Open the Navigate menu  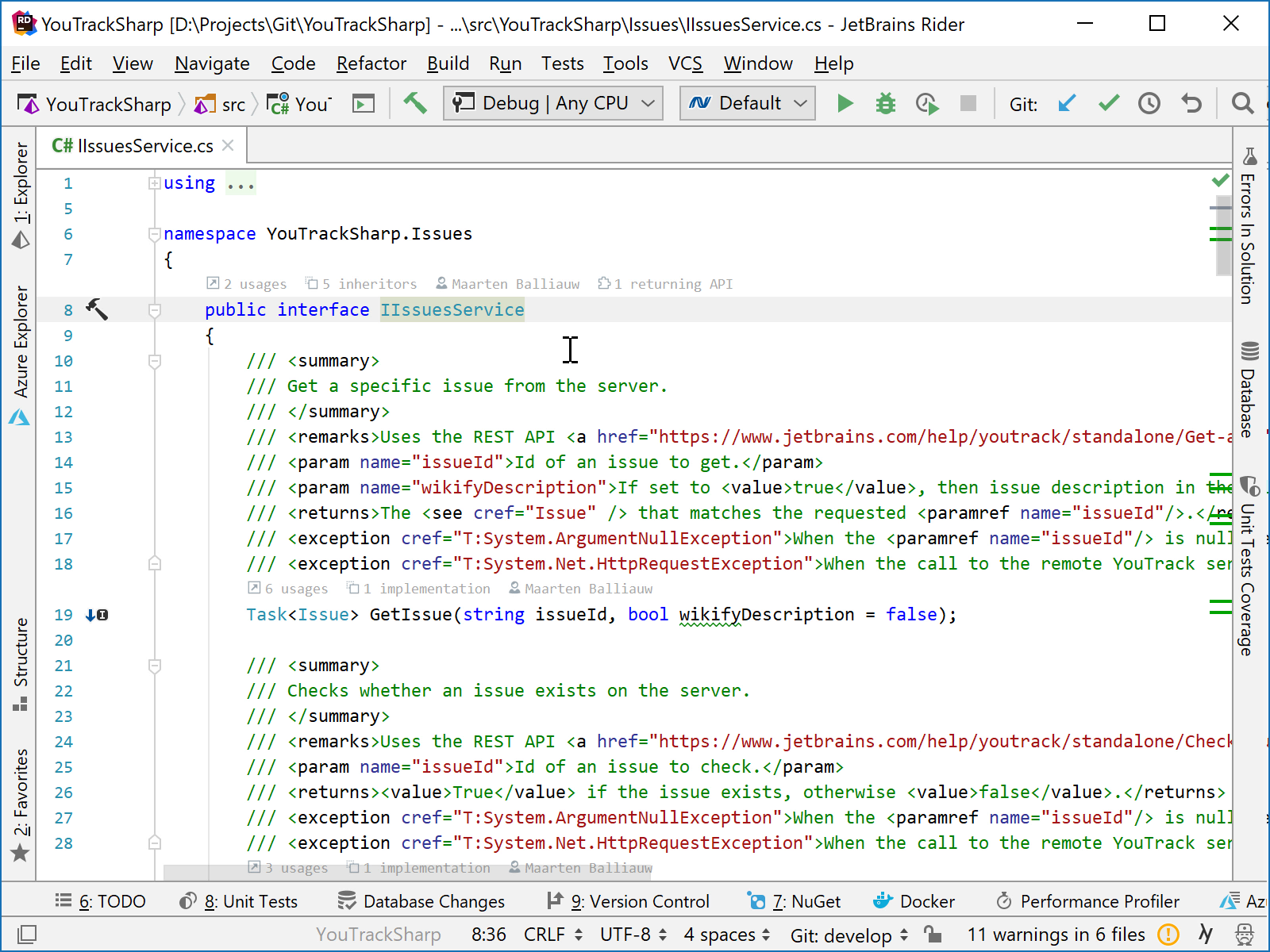(x=212, y=63)
